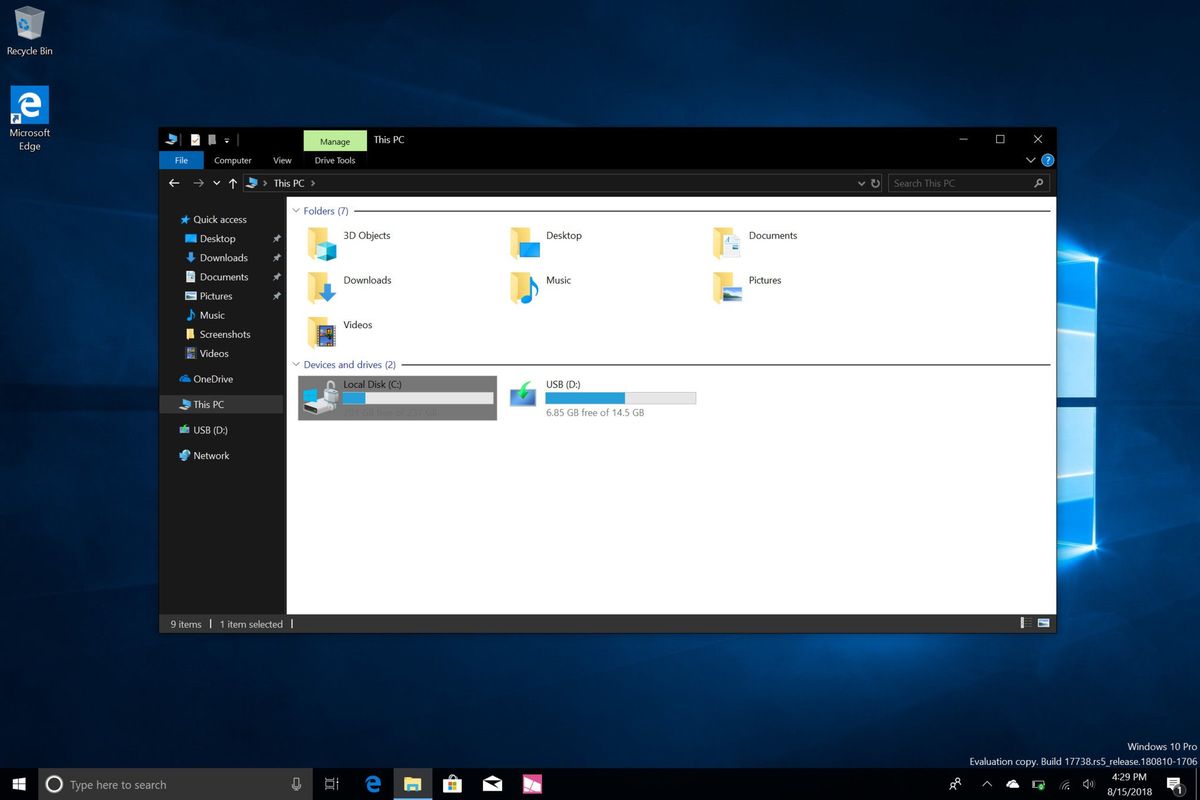This screenshot has height=800, width=1200.
Task: Open the Microsoft Store from the taskbar
Action: coord(452,784)
